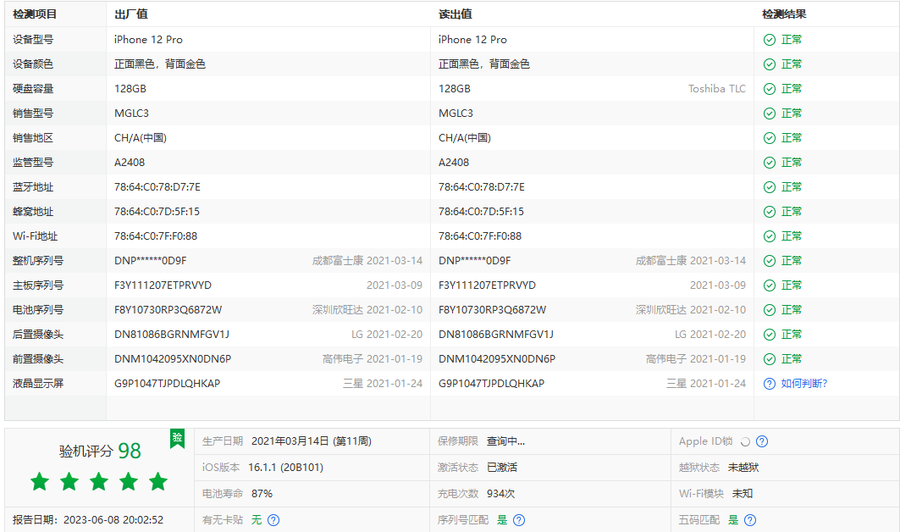Click the green 验 badge by the score
Image resolution: width=900 pixels, height=532 pixels.
[177, 438]
